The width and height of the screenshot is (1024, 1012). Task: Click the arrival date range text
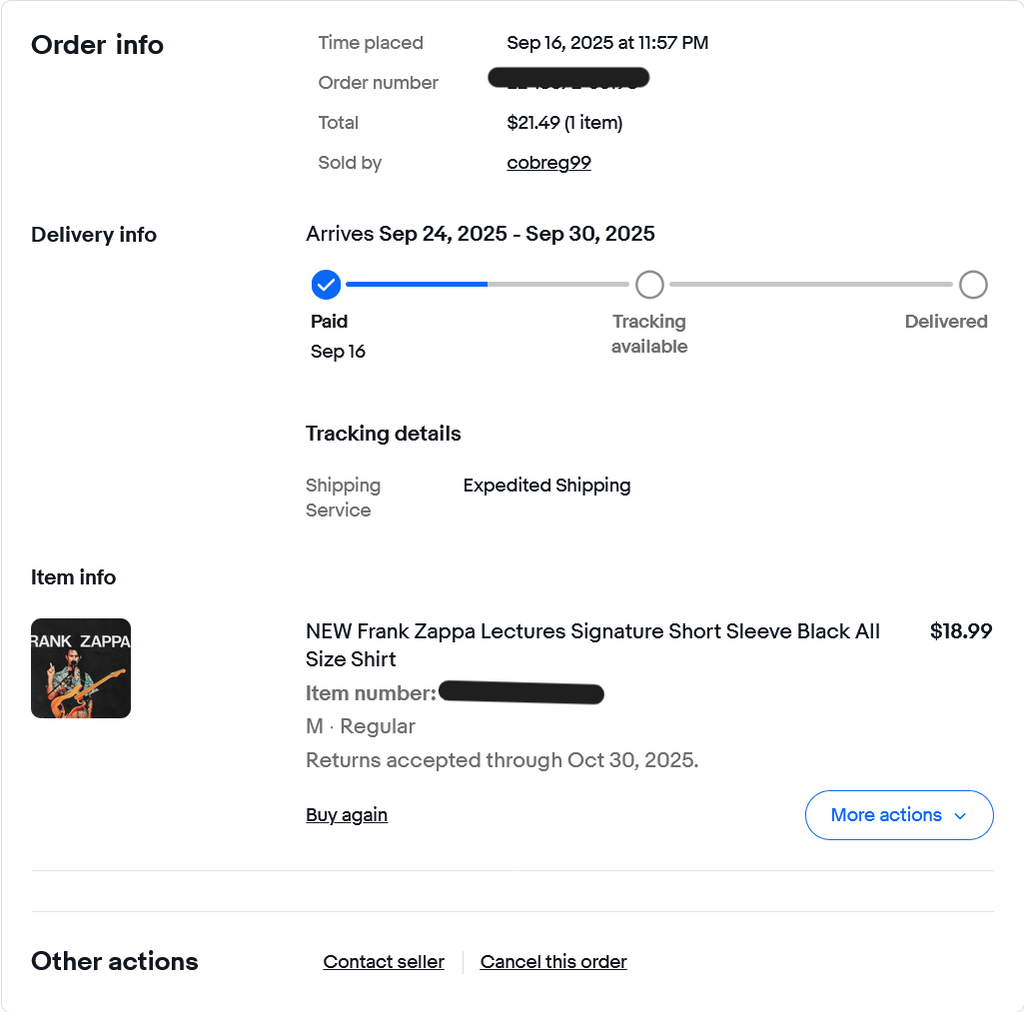tap(480, 234)
